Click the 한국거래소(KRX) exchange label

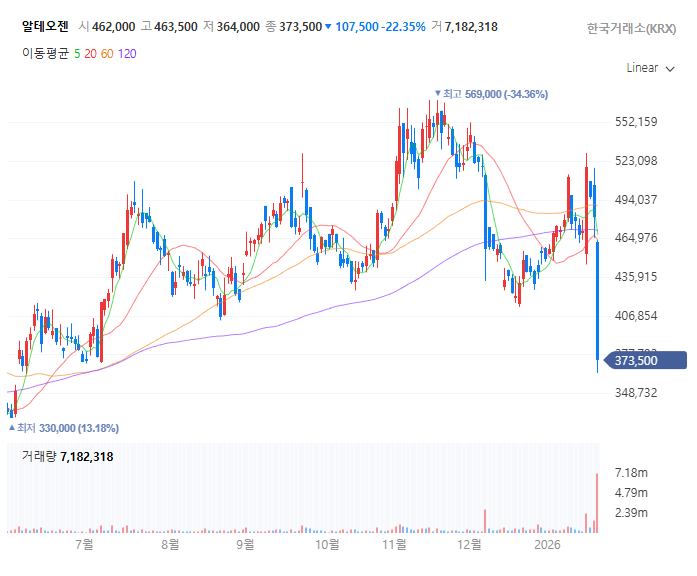(x=631, y=28)
